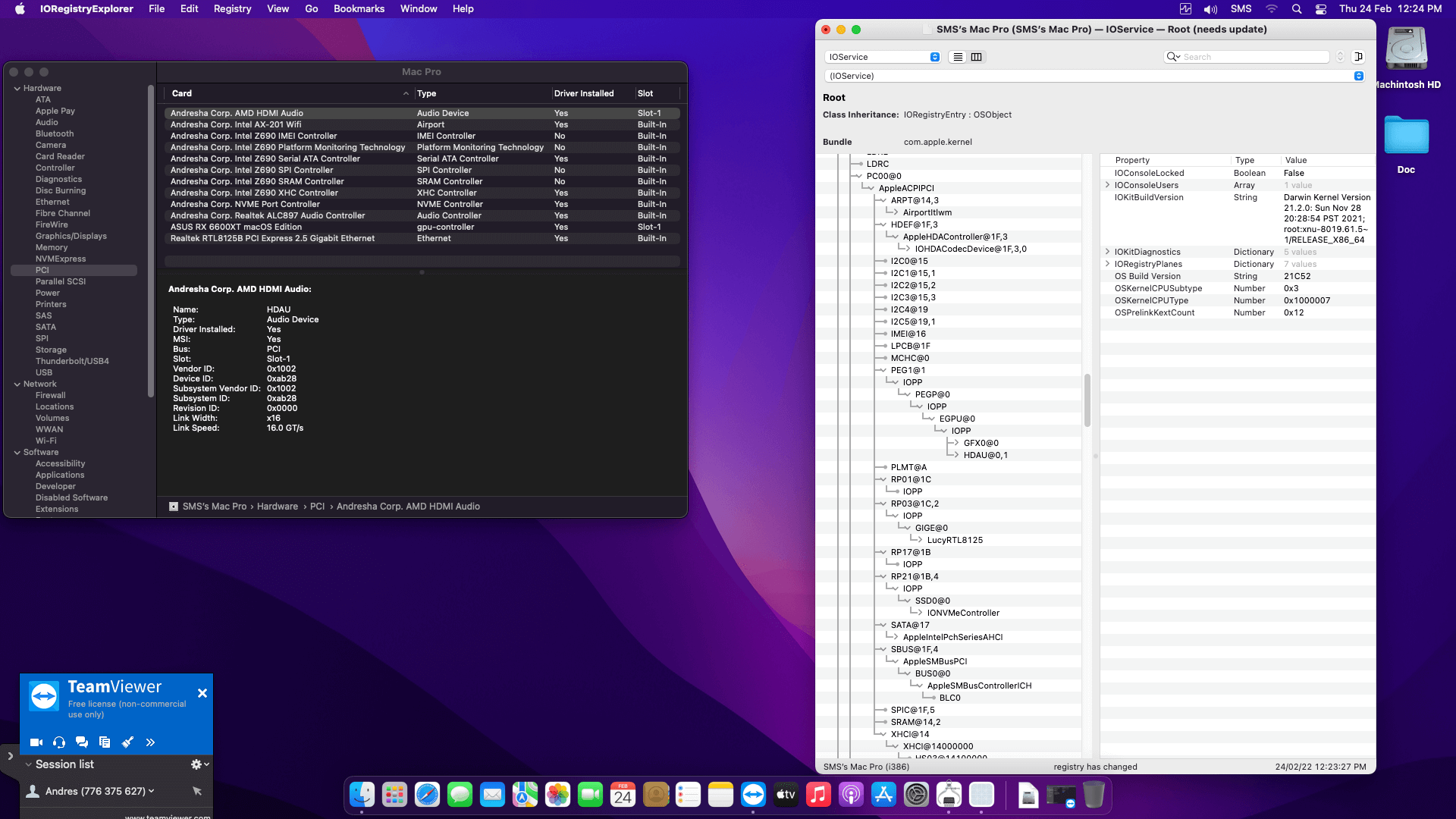1456x819 pixels.
Task: Start a video call in TeamViewer panel
Action: pos(36,742)
